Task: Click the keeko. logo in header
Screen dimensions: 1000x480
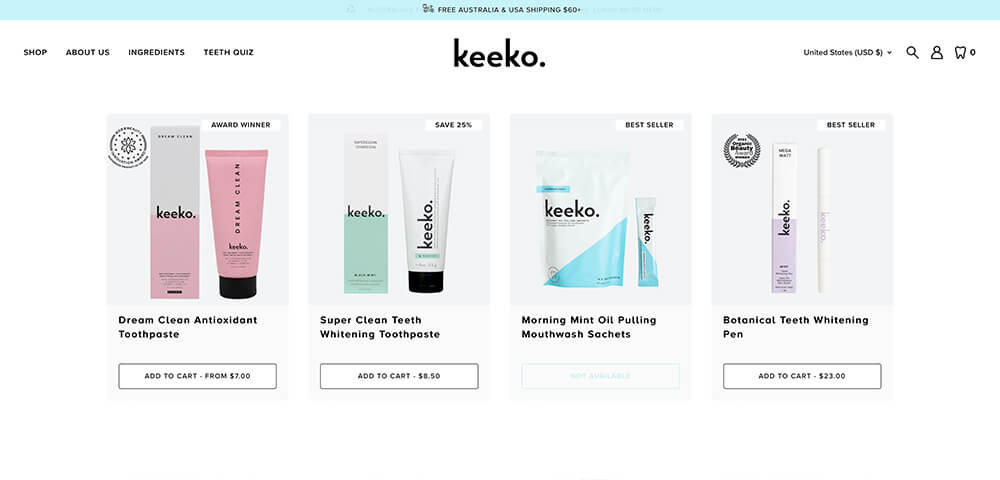Action: click(x=499, y=53)
